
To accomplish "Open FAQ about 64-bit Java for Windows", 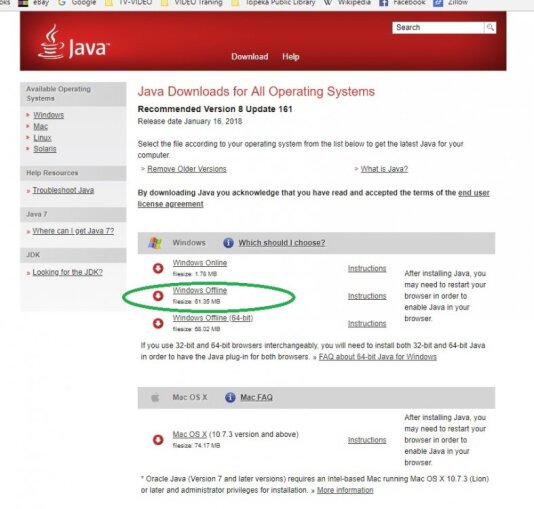I will 378,357.
